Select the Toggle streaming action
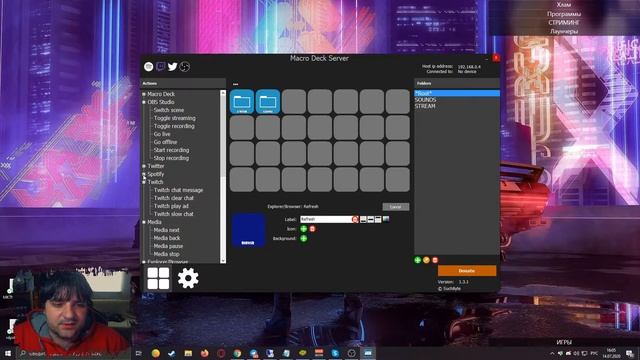This screenshot has height=360, width=640. tap(174, 118)
